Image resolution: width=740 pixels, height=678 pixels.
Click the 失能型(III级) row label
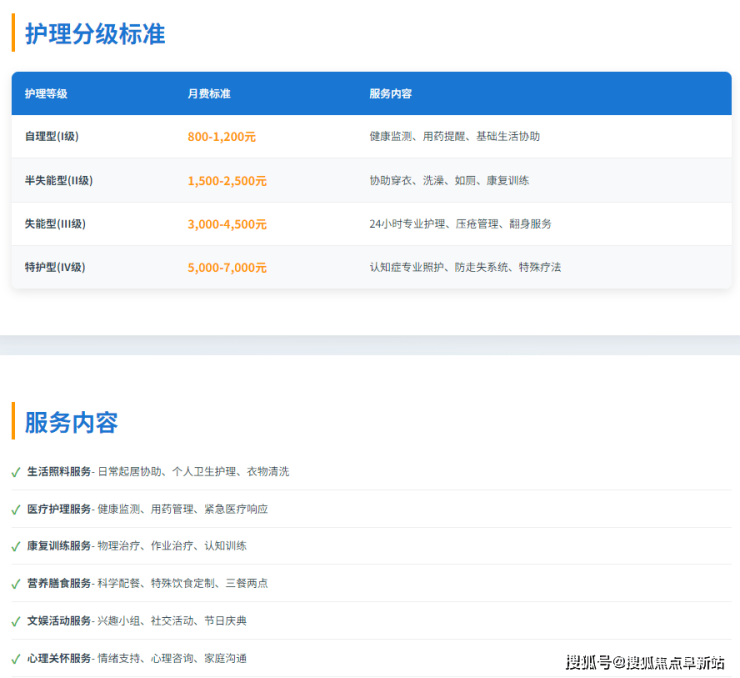(x=55, y=224)
